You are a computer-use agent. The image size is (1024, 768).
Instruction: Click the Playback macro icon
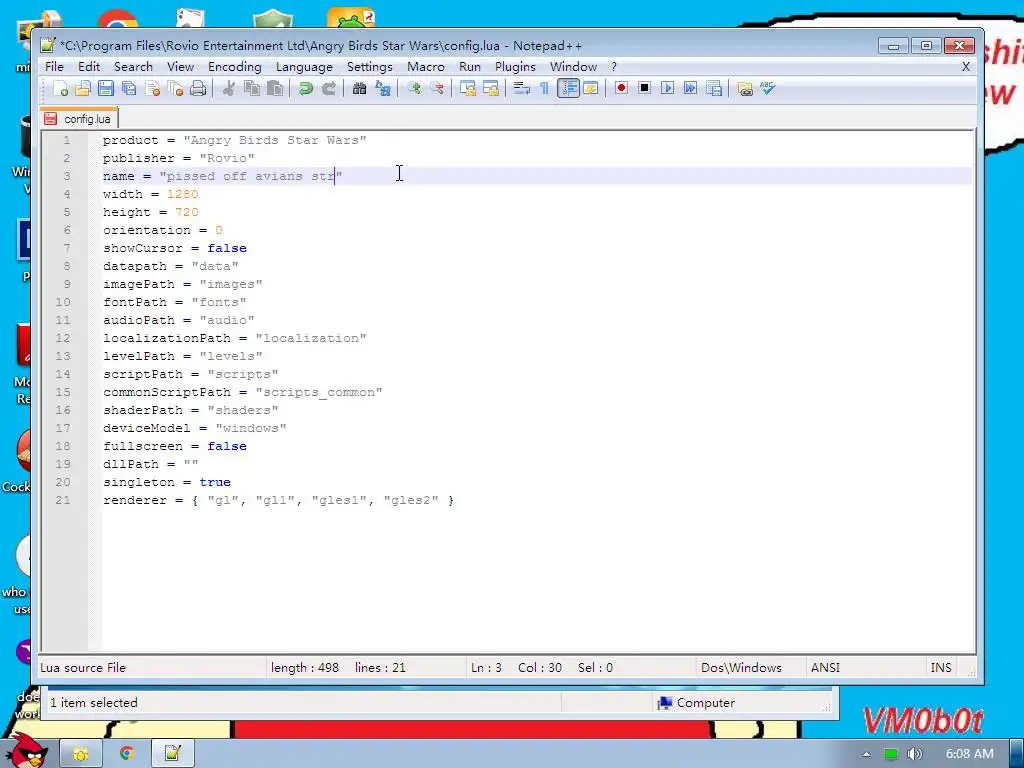coord(667,88)
